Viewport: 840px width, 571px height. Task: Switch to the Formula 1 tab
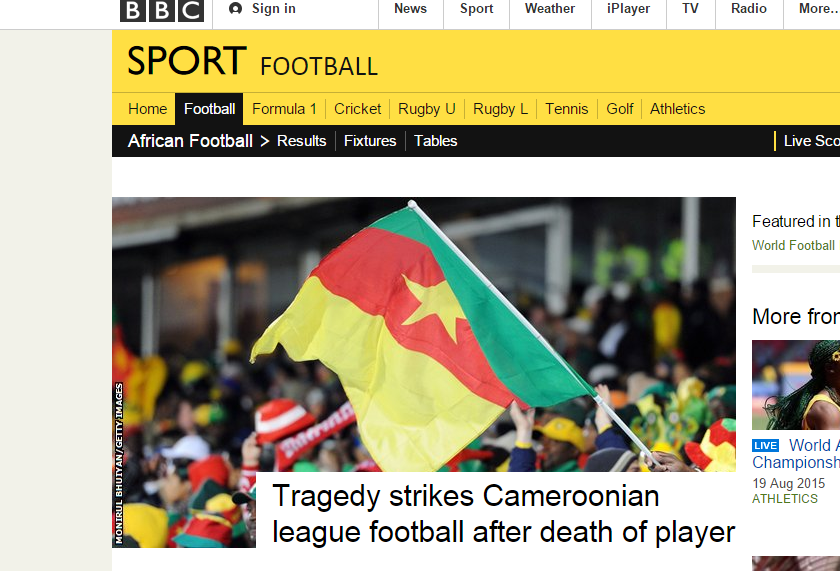coord(284,109)
